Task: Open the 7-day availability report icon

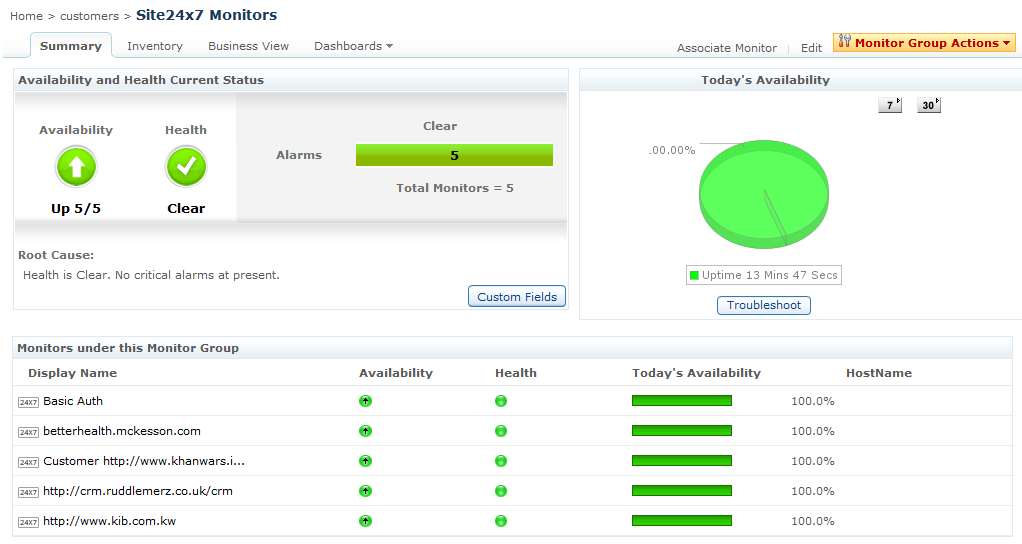Action: point(890,105)
